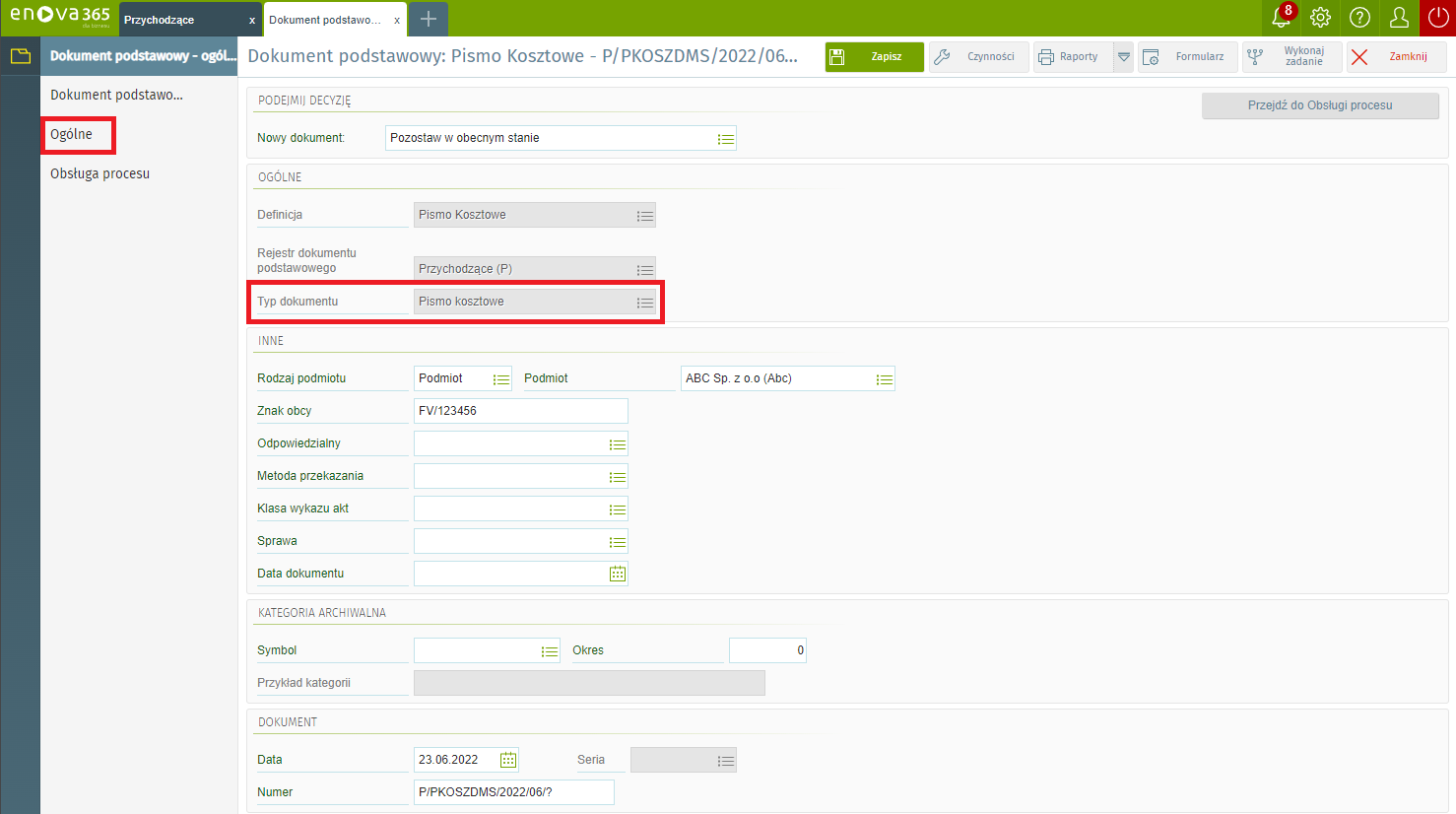Open settings gear in top bar
This screenshot has width=1456, height=814.
click(1320, 18)
